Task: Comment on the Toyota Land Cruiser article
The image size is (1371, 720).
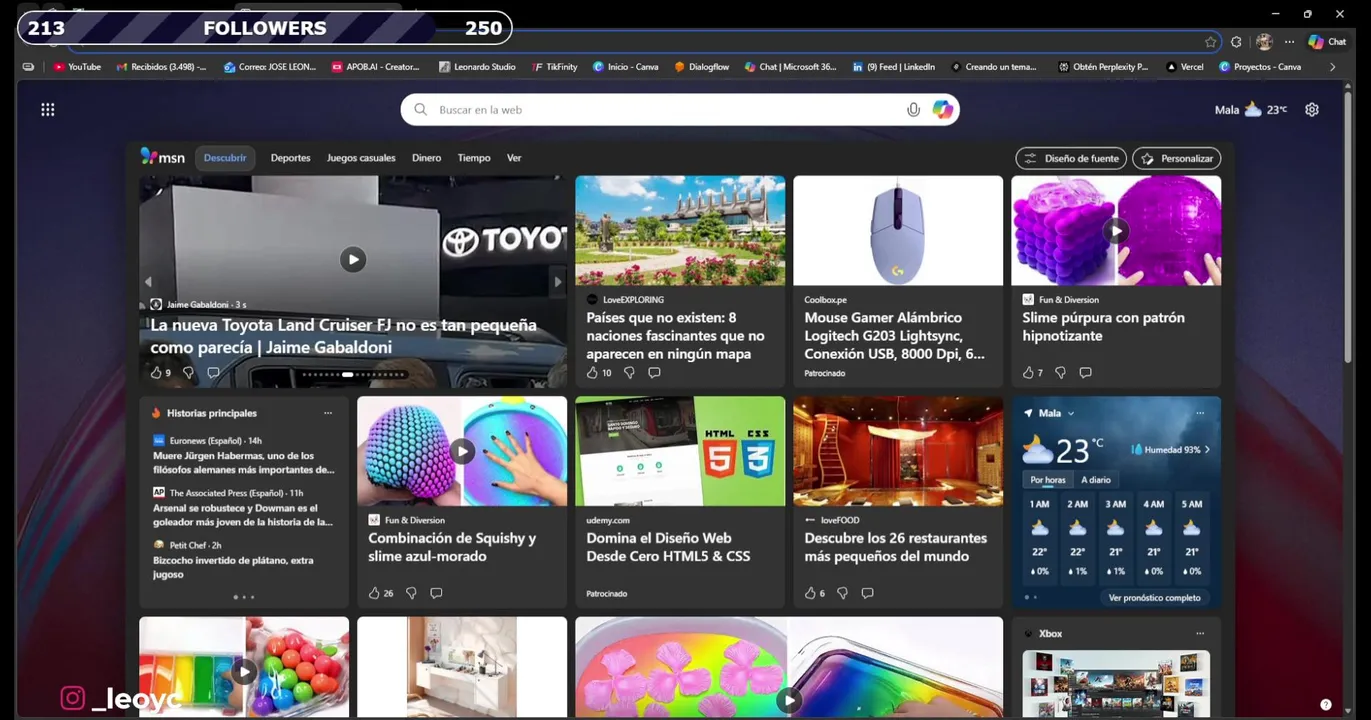Action: (x=213, y=373)
